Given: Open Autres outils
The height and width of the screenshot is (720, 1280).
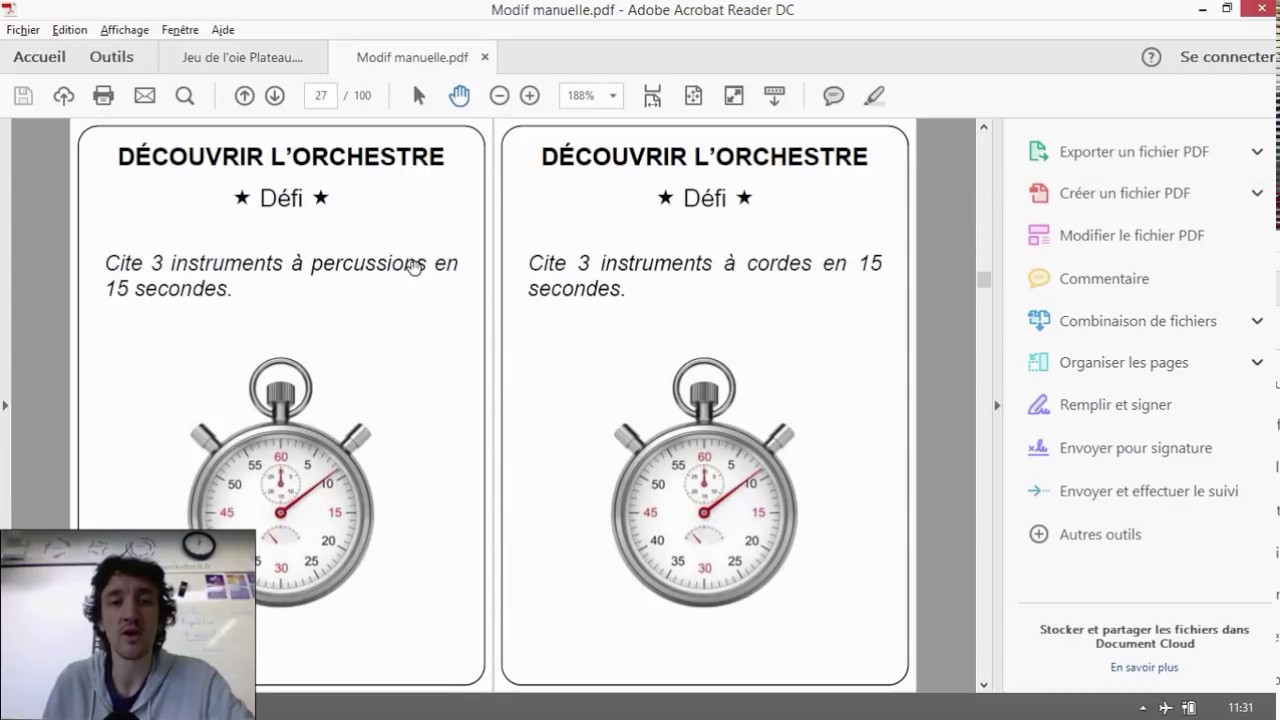Looking at the screenshot, I should click(1100, 534).
